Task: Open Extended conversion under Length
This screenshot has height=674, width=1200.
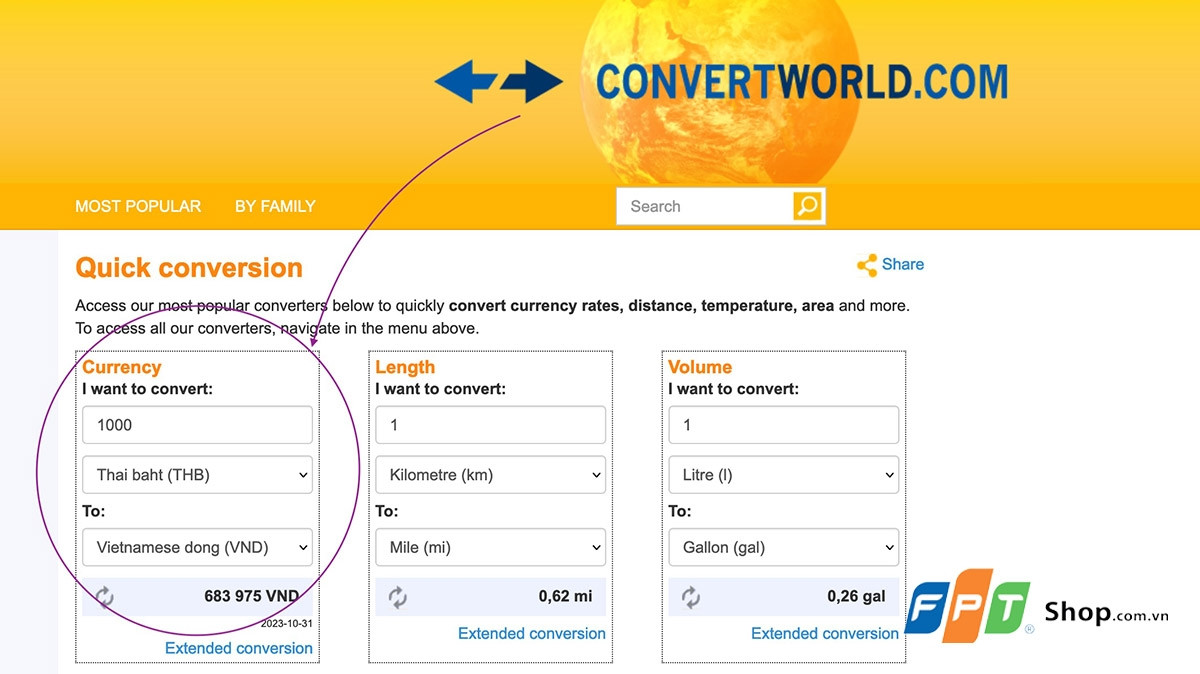Action: point(532,633)
